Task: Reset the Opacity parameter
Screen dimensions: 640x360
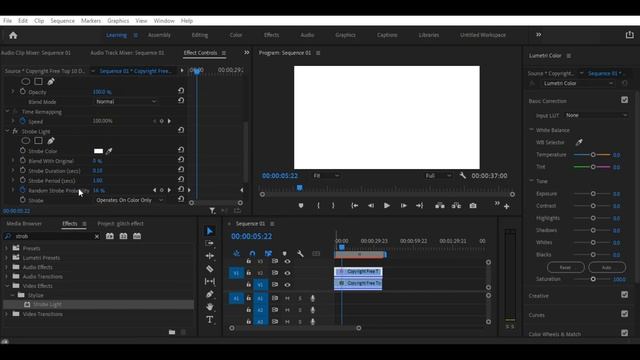Action: coord(181,91)
